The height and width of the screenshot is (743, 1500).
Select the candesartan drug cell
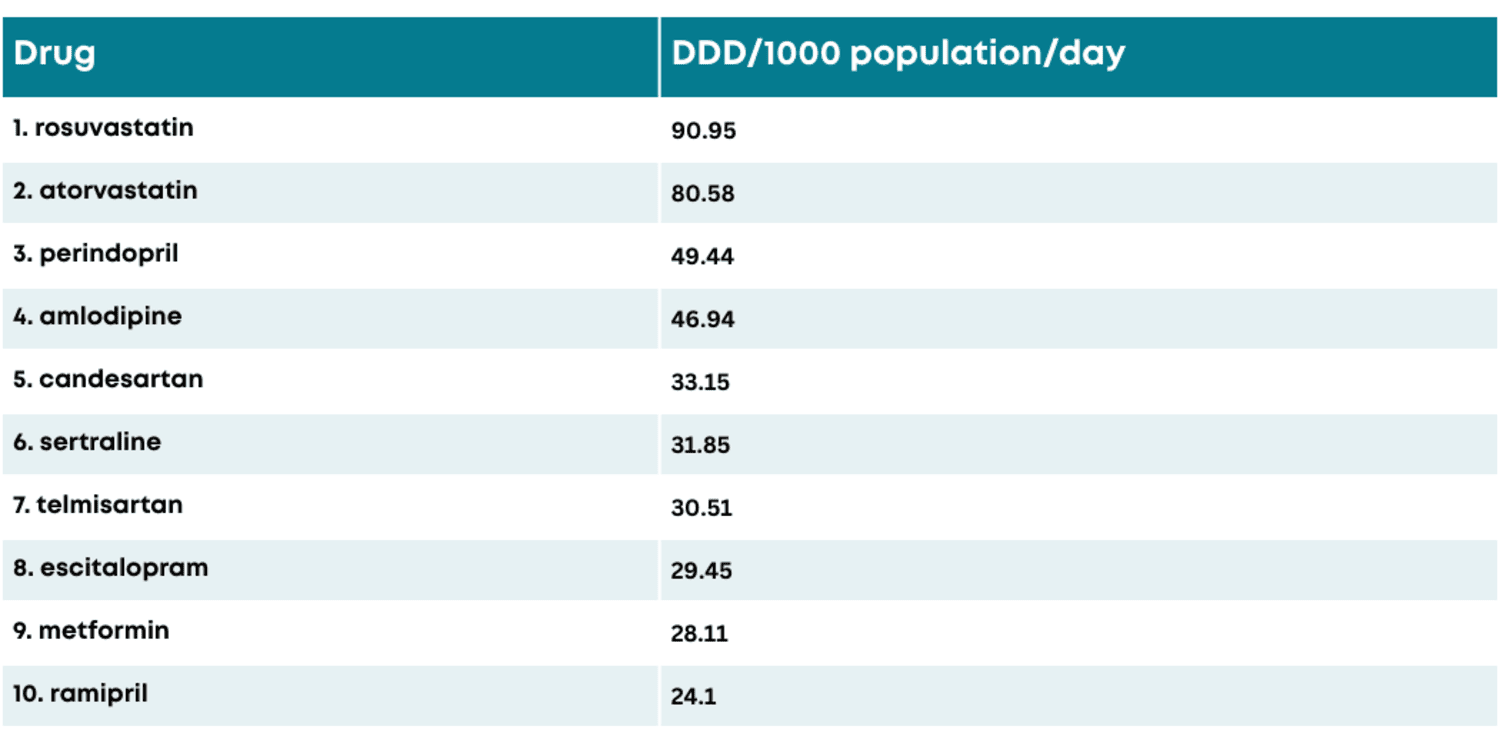(x=108, y=379)
